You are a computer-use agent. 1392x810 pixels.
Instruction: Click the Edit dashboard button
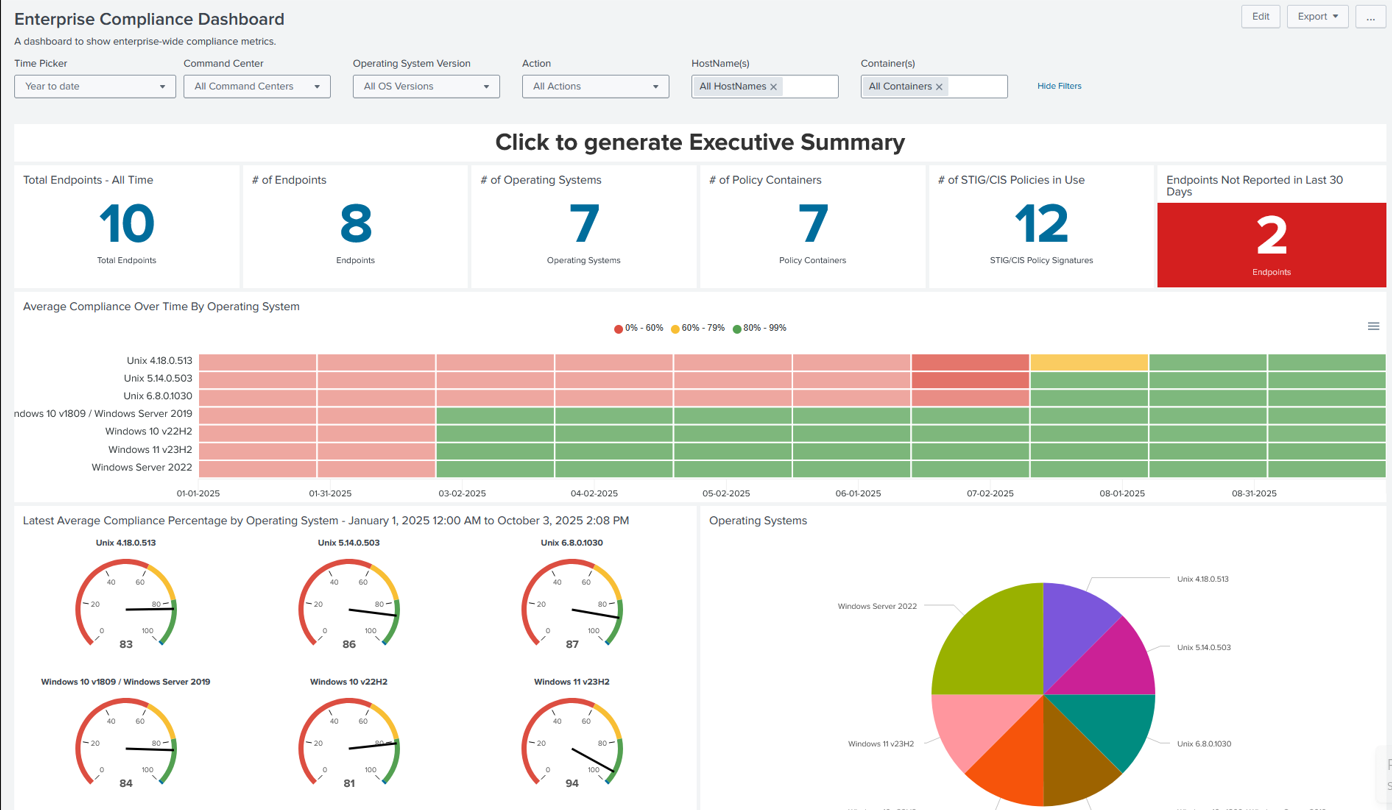1260,17
